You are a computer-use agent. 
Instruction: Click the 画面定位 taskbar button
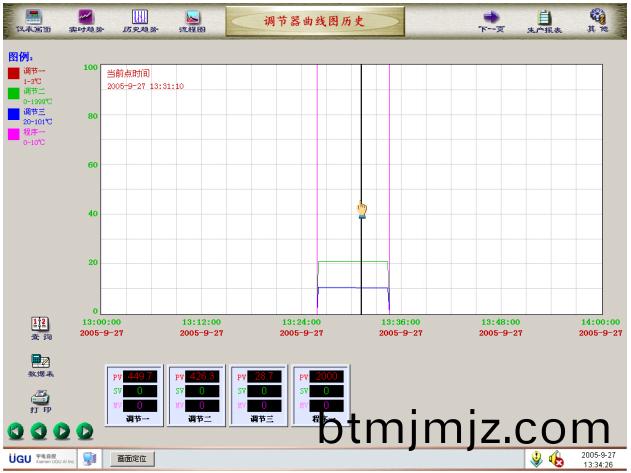click(132, 458)
